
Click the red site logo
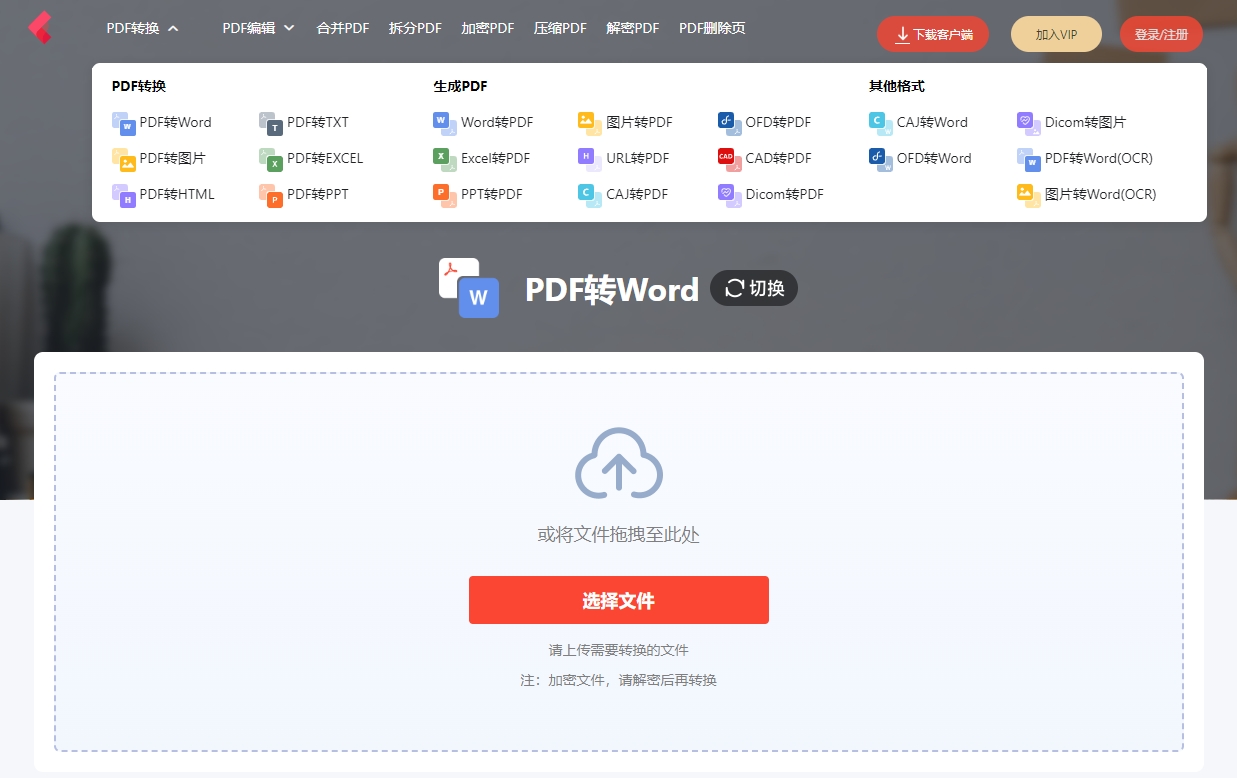[x=40, y=27]
